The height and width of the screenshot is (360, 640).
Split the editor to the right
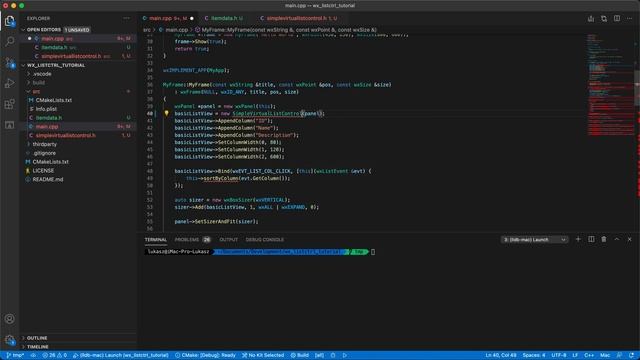point(617,18)
